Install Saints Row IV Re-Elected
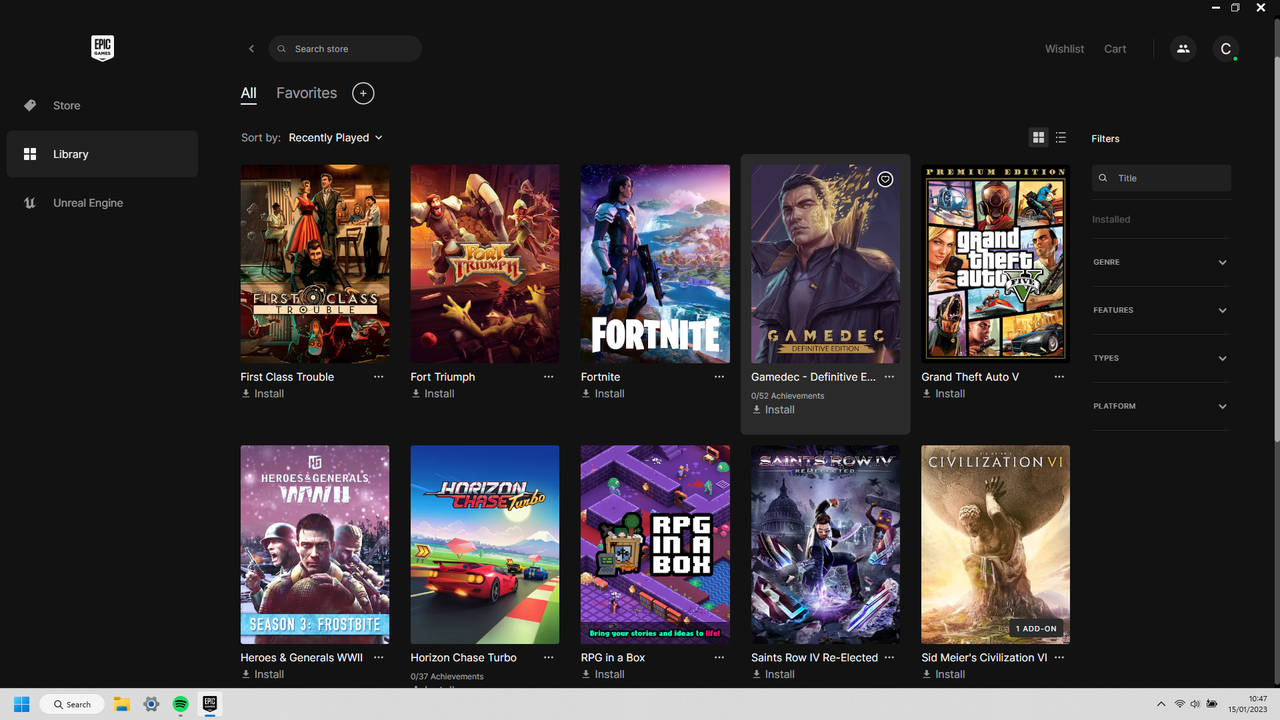The height and width of the screenshot is (720, 1280). click(x=773, y=675)
